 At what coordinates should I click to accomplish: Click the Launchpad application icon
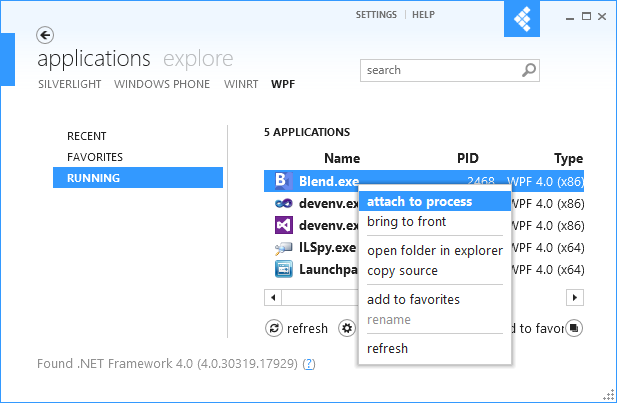tap(283, 269)
